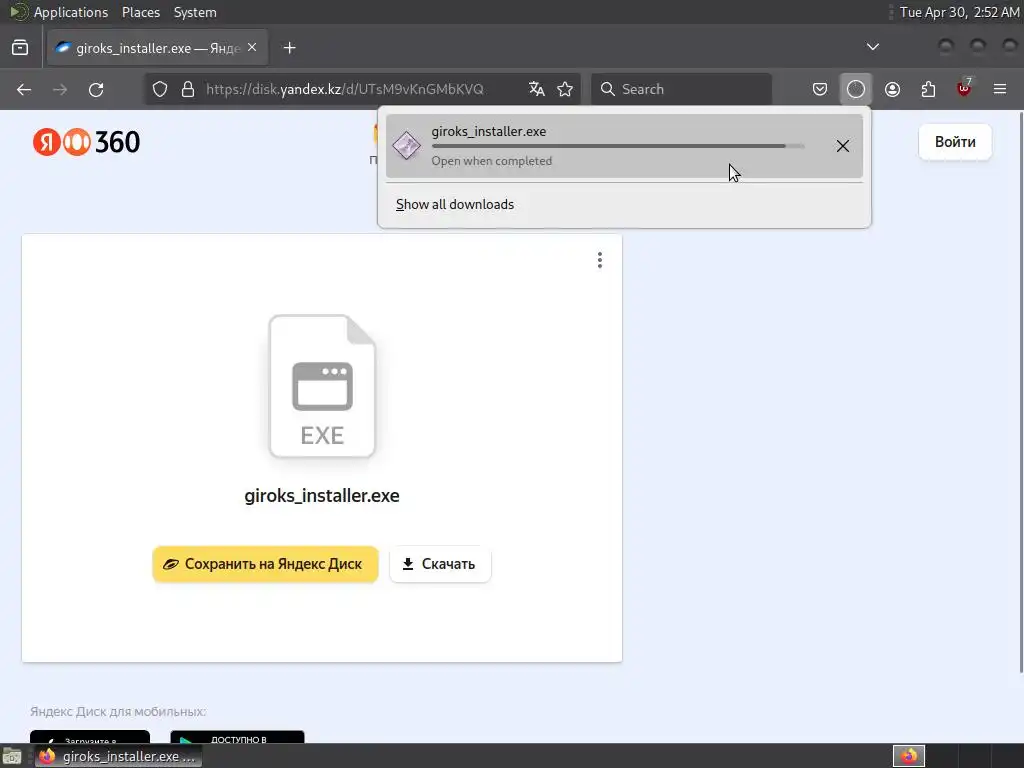1024x768 pixels.
Task: Open the tracking protection shield icon
Action: coord(160,89)
